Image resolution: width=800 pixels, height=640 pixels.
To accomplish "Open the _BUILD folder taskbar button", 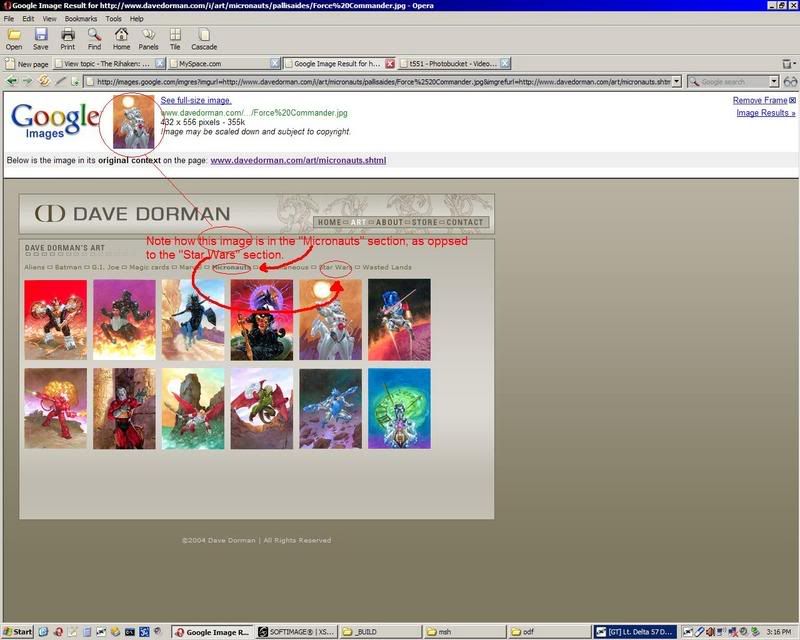I will 380,632.
